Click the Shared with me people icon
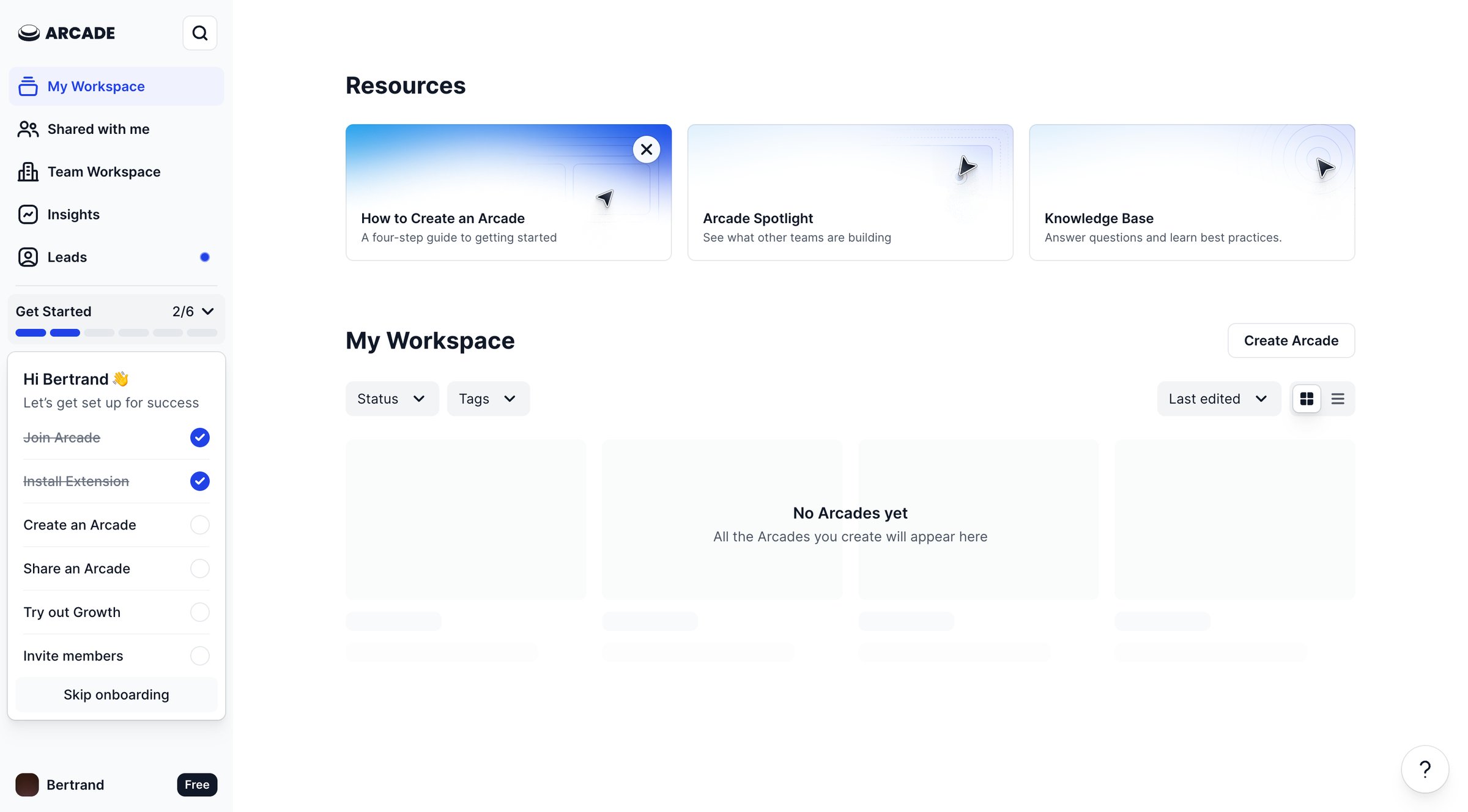 pos(28,129)
